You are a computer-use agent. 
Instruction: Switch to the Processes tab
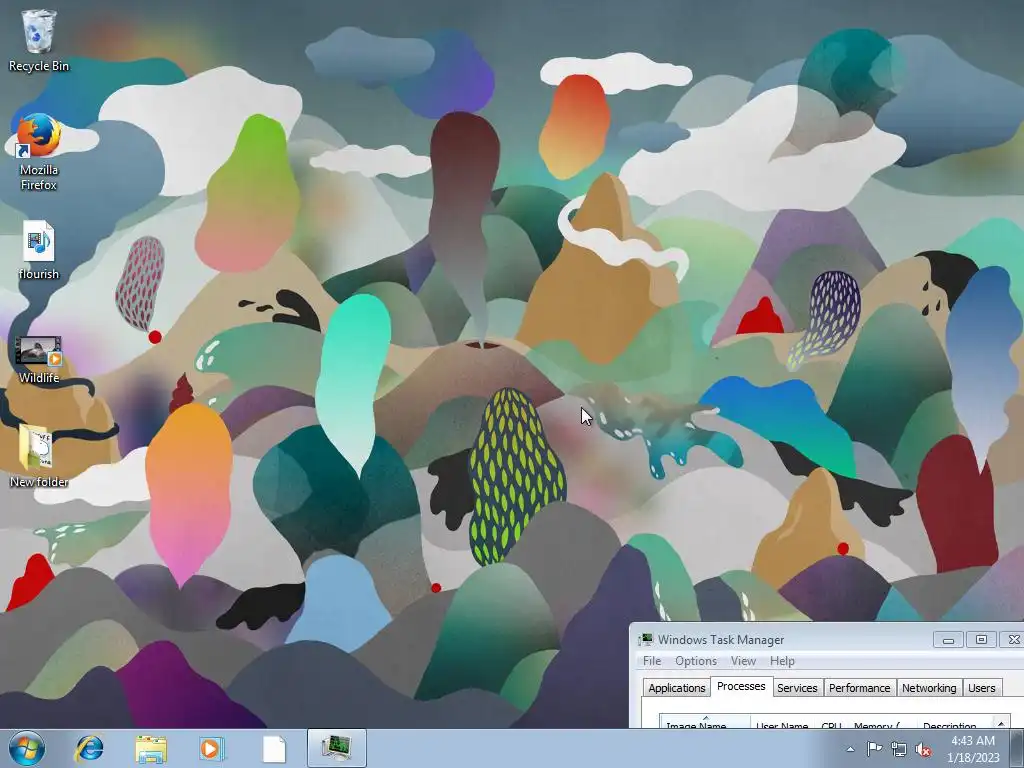(741, 686)
